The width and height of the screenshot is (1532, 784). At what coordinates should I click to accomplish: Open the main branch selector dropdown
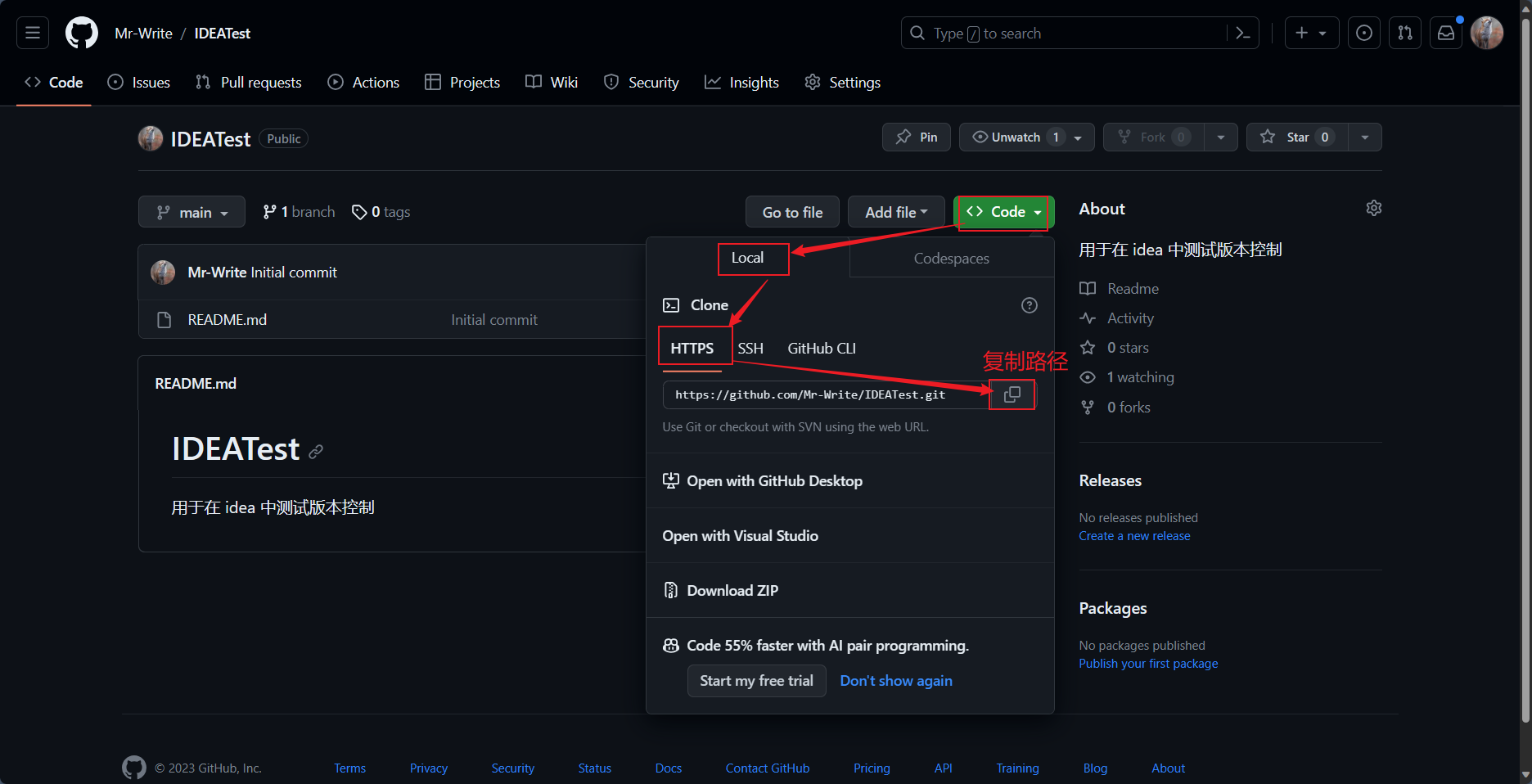(x=191, y=212)
